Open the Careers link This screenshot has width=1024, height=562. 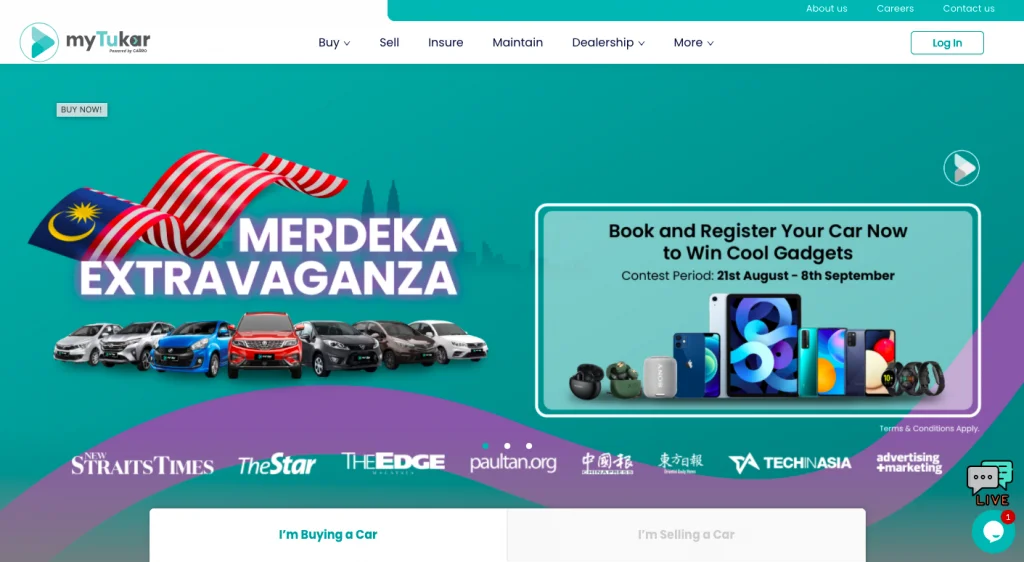(895, 8)
